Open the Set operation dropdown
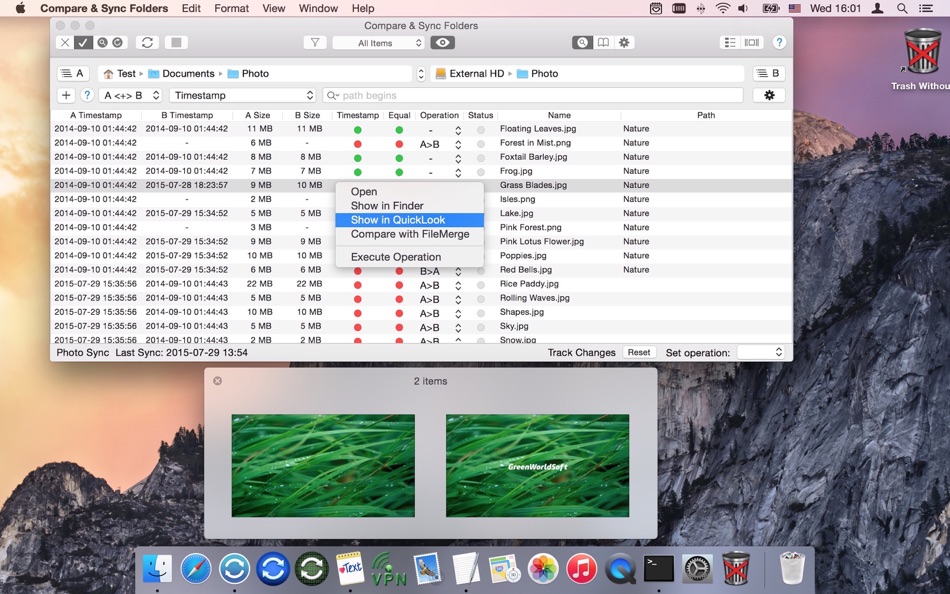 pyautogui.click(x=761, y=352)
